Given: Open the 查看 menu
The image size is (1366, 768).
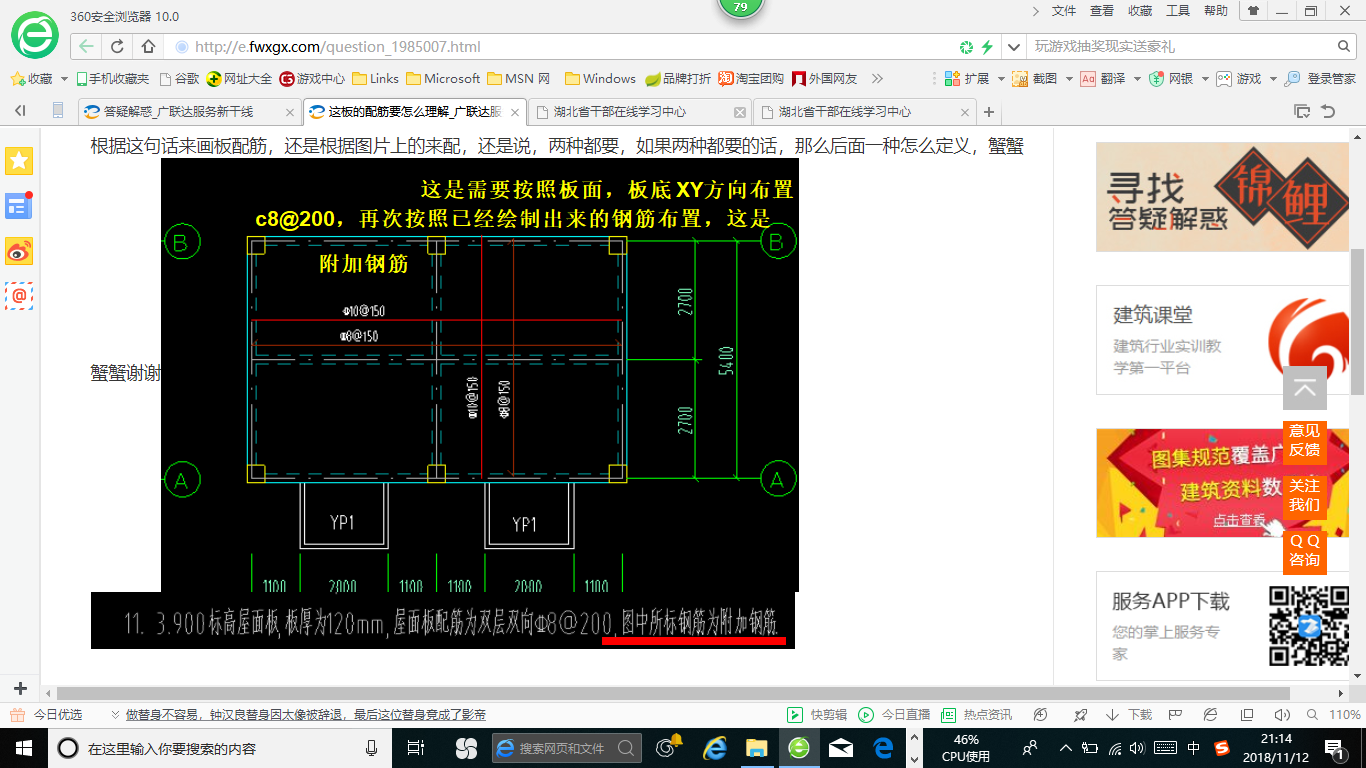Looking at the screenshot, I should pos(1102,11).
